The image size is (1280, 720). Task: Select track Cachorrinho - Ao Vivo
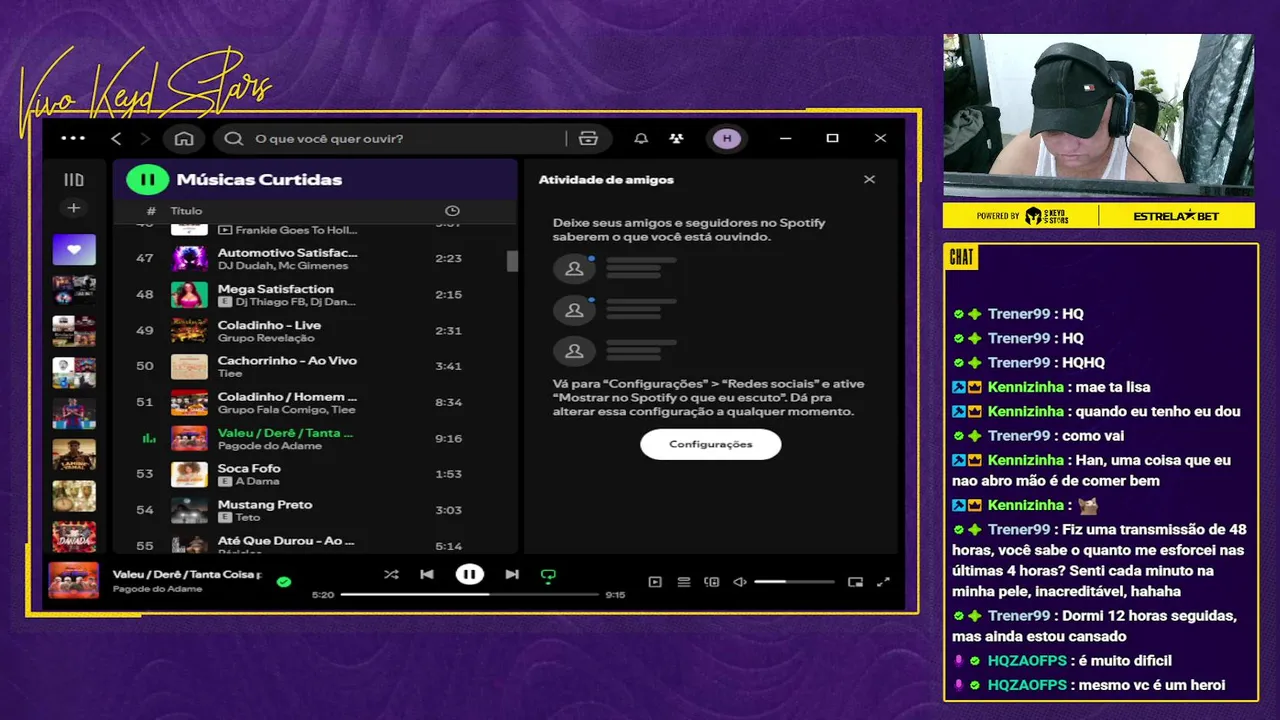point(315,366)
